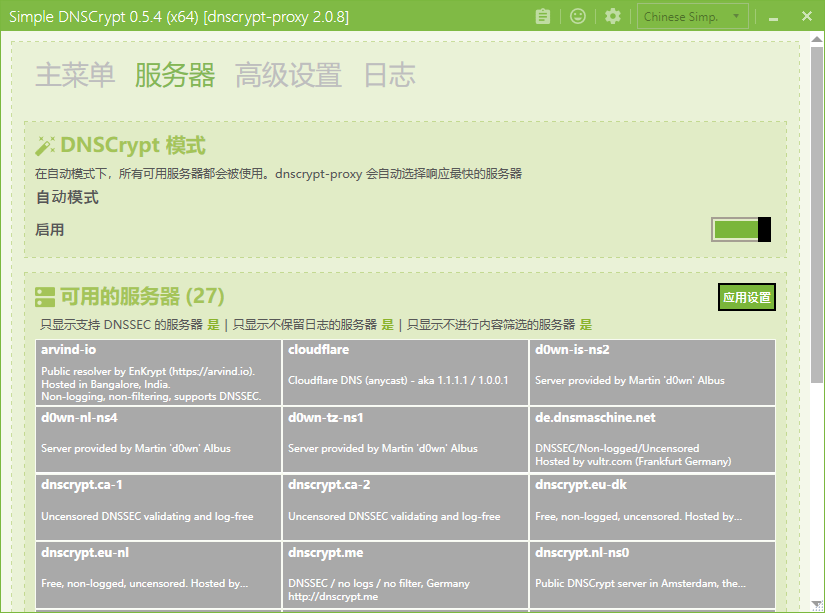Select the cloudflare server card
The width and height of the screenshot is (825, 613).
point(405,373)
